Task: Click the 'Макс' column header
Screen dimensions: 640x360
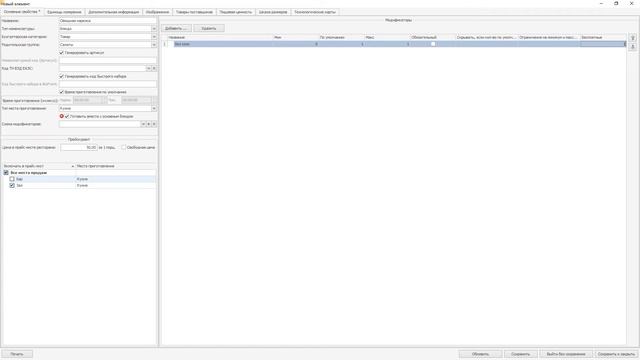Action: [387, 37]
